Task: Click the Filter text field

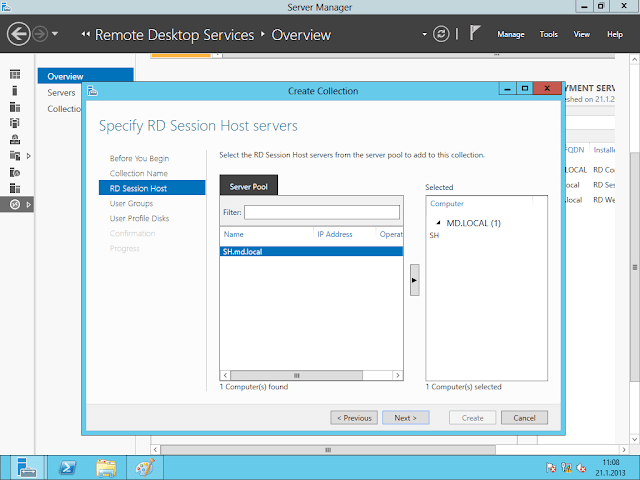Action: click(x=321, y=212)
